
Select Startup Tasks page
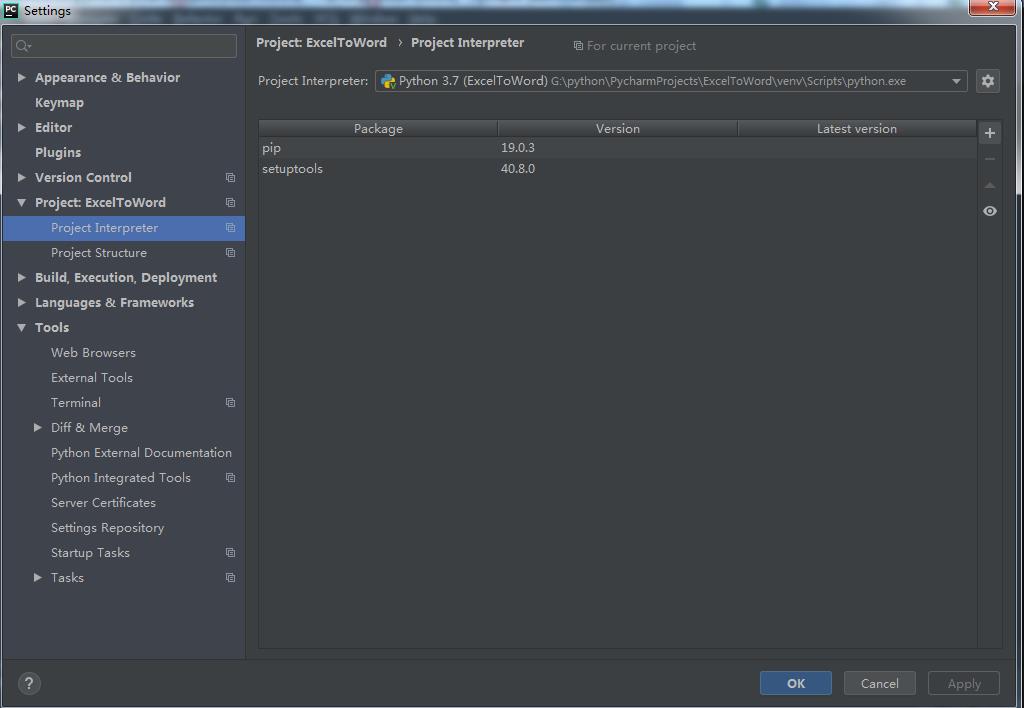pos(90,553)
